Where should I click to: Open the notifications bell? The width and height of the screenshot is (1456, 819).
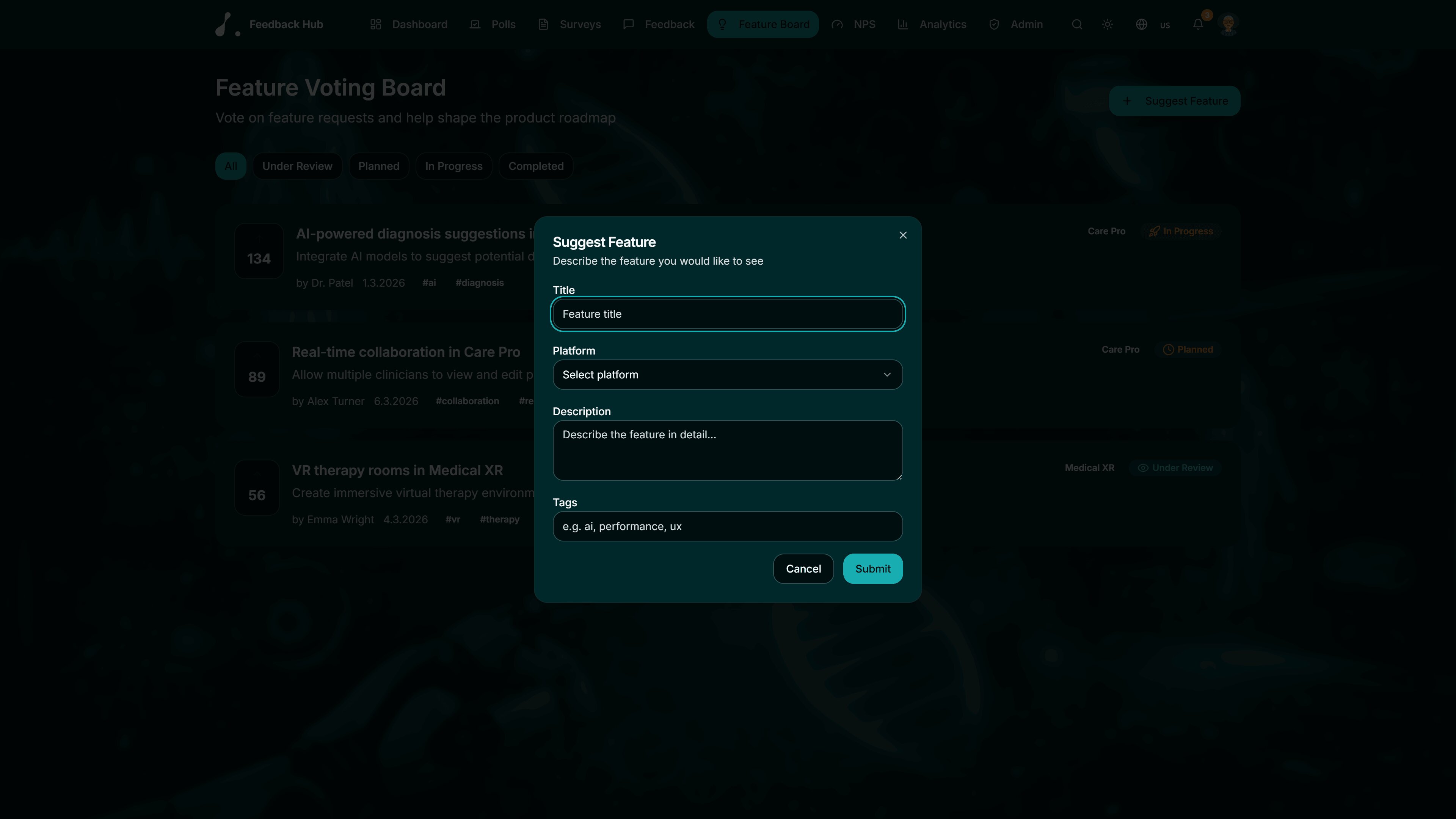[x=1198, y=24]
